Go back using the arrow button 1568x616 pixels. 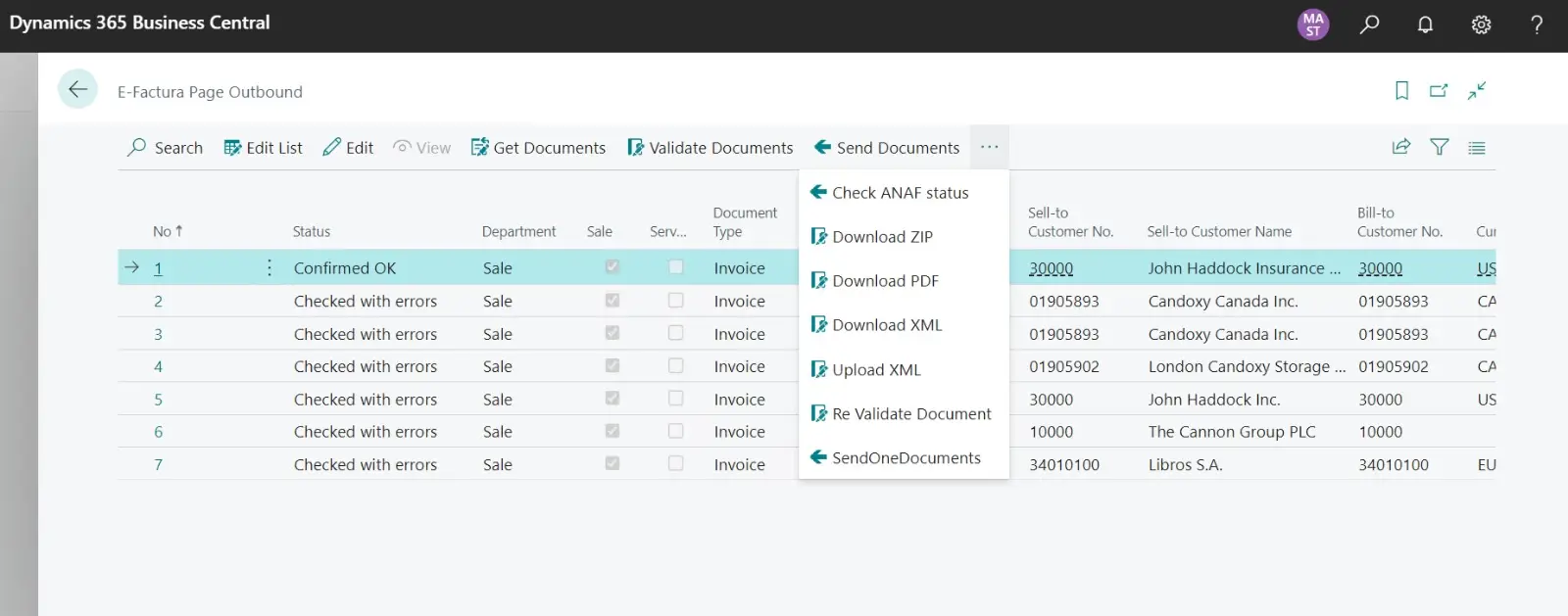coord(77,89)
